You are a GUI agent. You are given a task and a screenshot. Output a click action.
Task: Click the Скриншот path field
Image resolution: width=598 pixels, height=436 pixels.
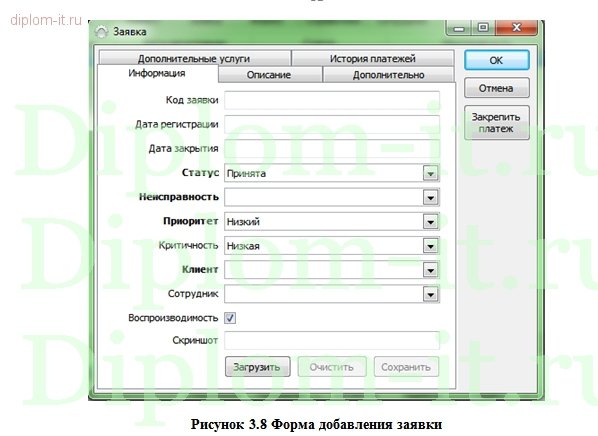click(x=332, y=340)
